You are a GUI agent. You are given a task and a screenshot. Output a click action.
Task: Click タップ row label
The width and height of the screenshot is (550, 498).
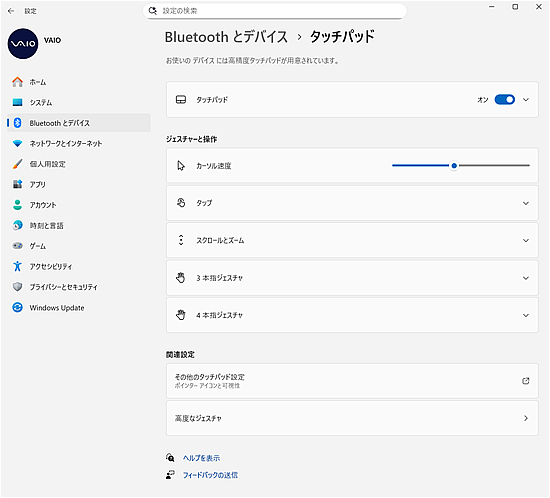[204, 203]
